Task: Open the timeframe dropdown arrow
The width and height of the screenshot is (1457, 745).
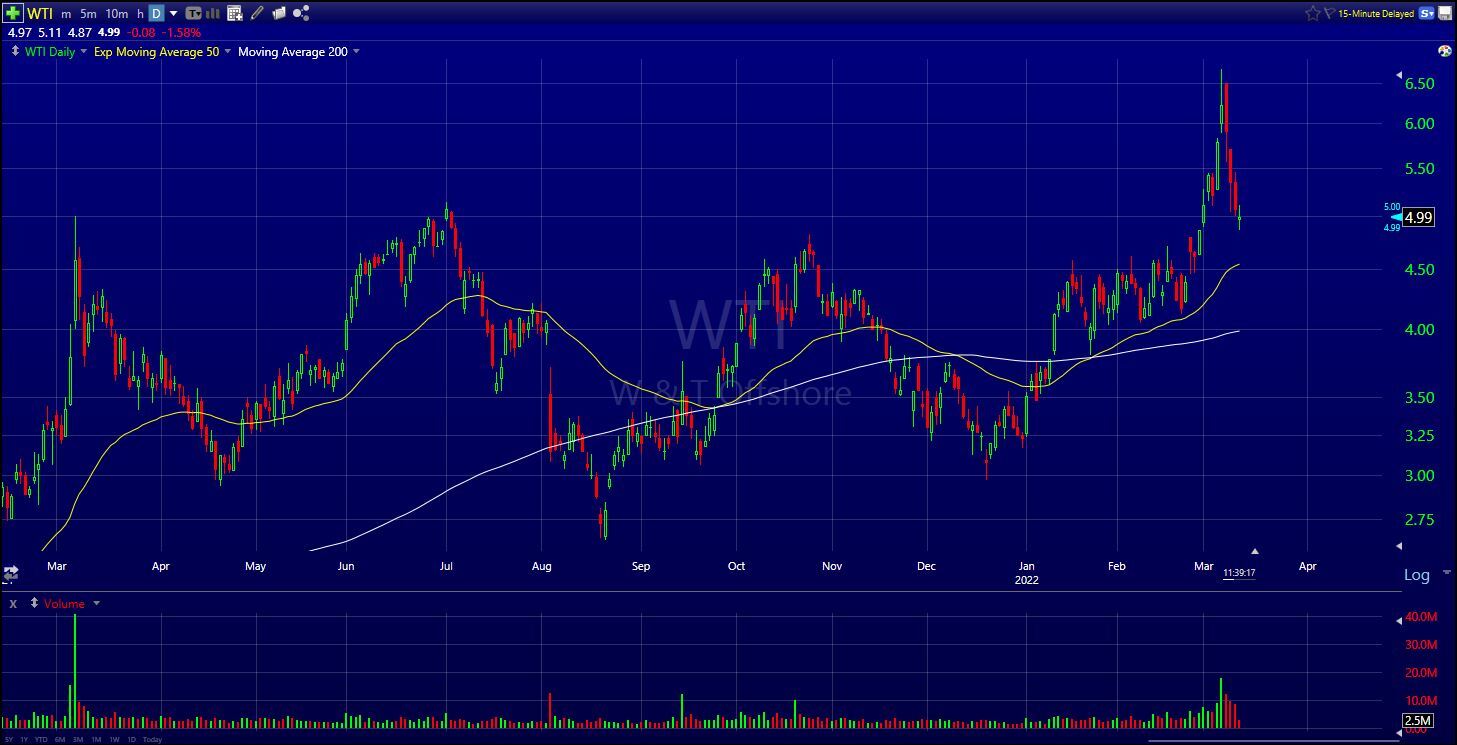Action: pyautogui.click(x=173, y=14)
